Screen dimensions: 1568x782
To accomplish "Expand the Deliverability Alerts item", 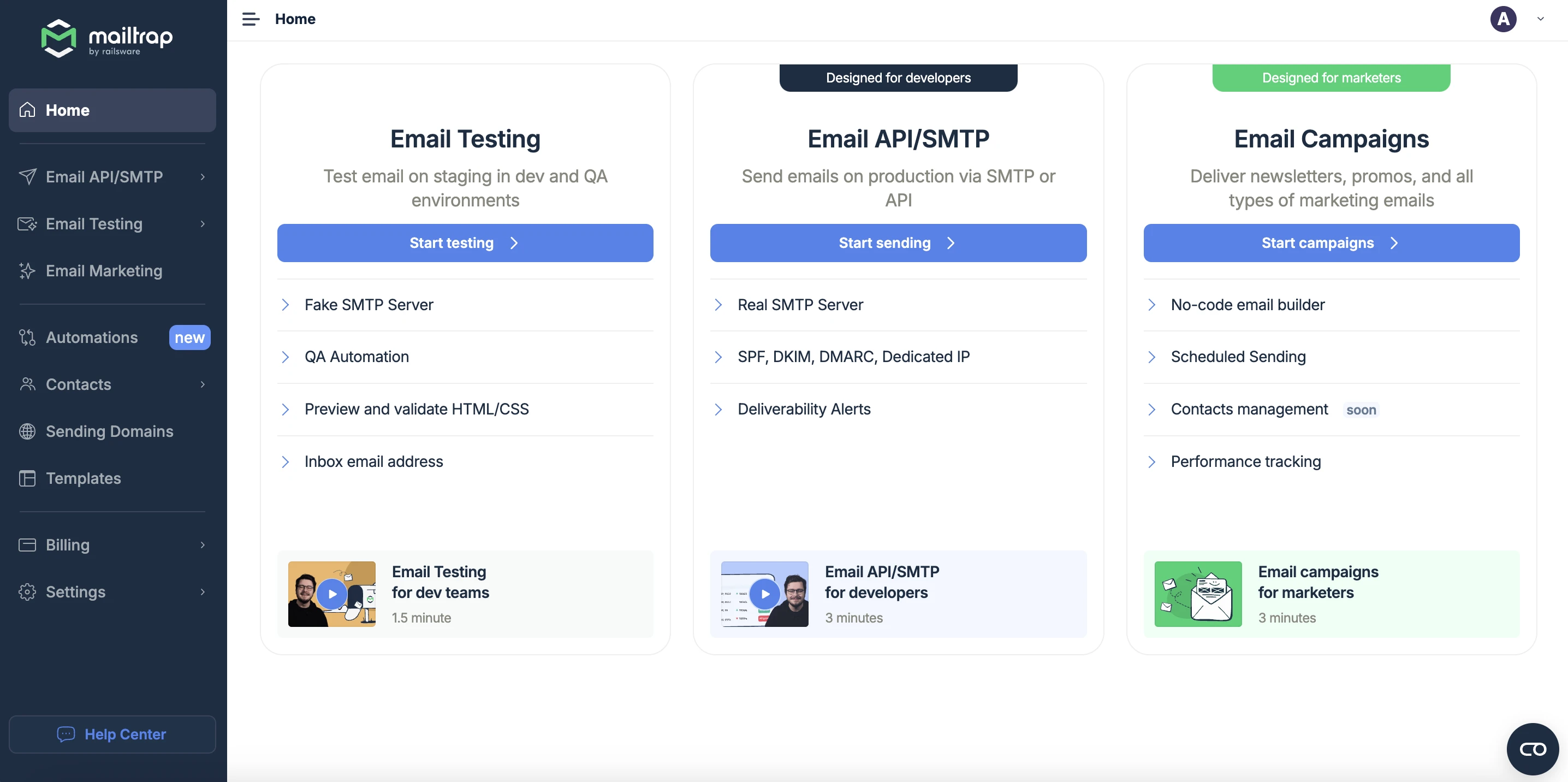I will [x=804, y=408].
